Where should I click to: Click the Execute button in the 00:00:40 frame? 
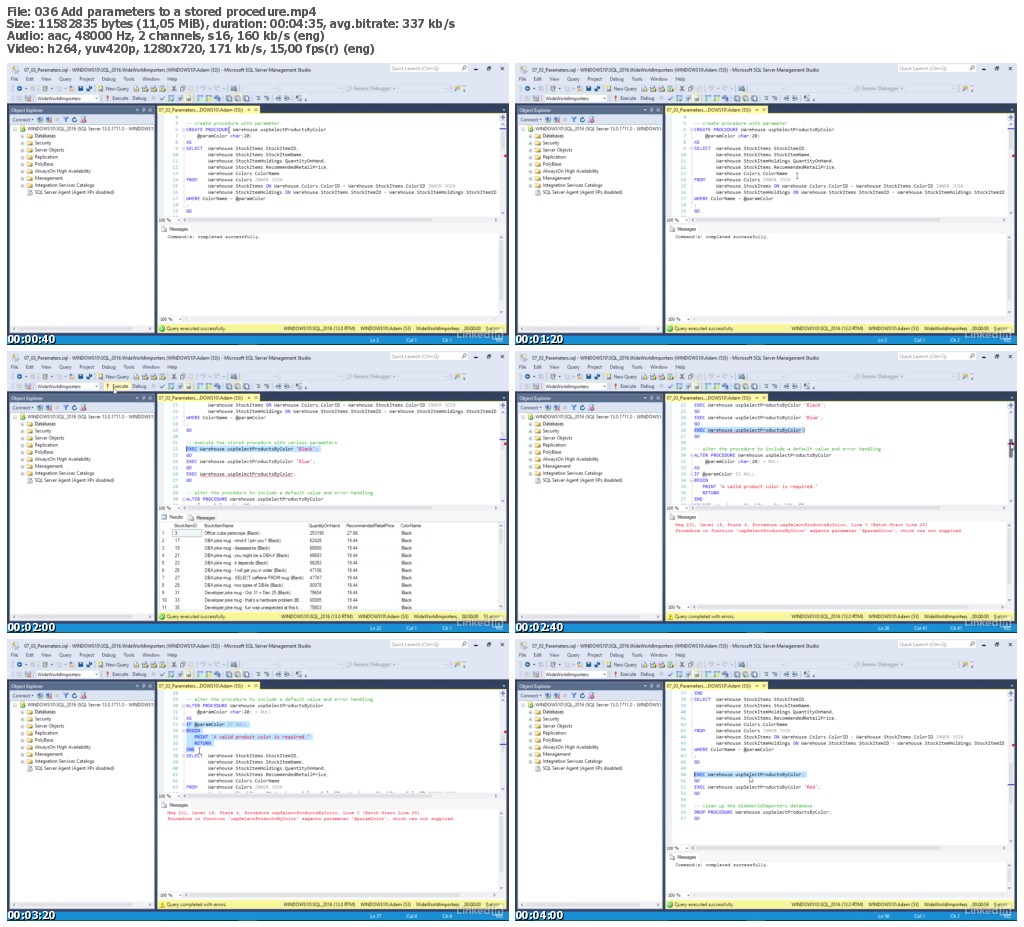118,98
